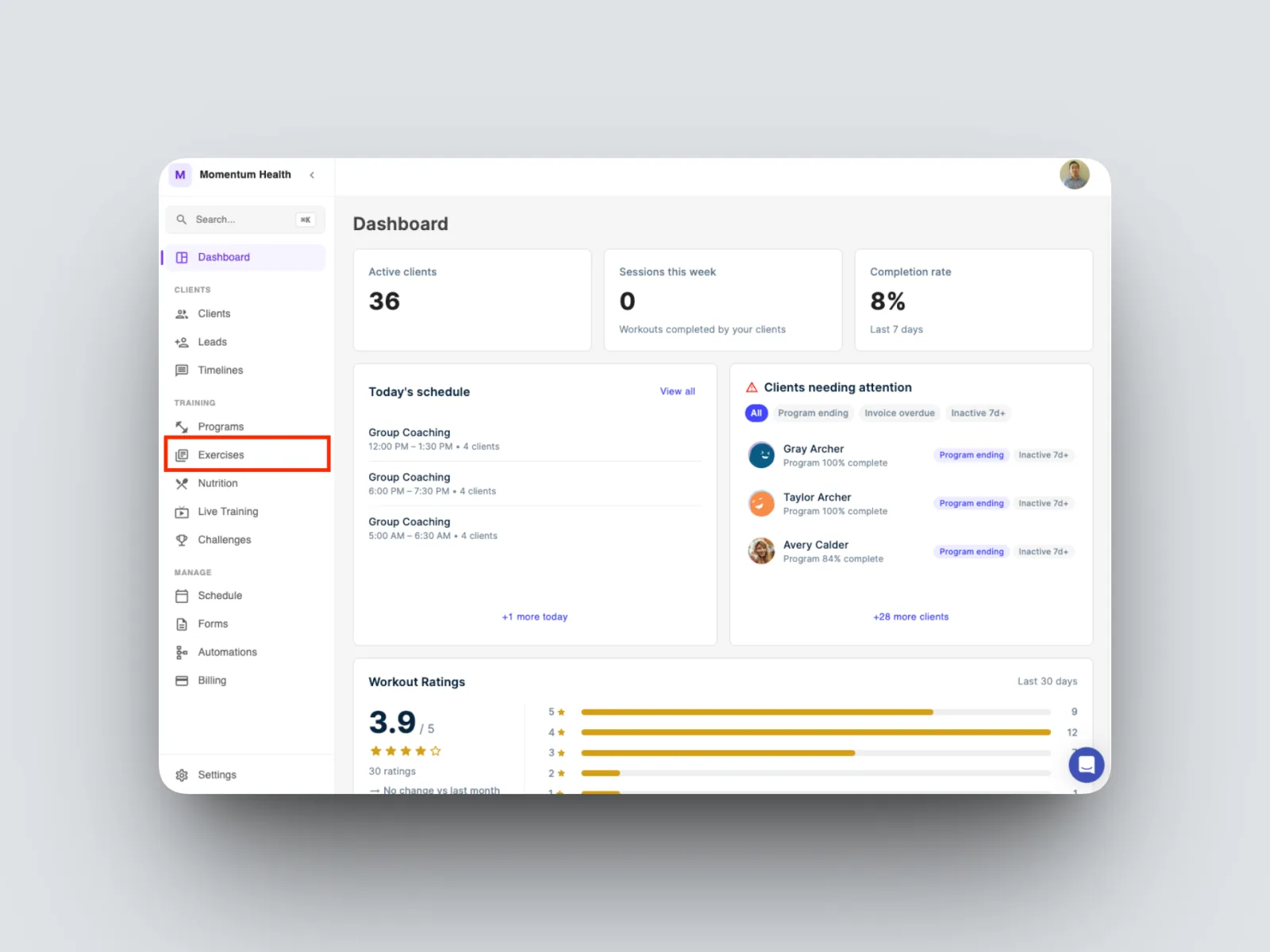This screenshot has width=1270, height=952.
Task: Click the Leads add-person icon
Action: pyautogui.click(x=182, y=342)
